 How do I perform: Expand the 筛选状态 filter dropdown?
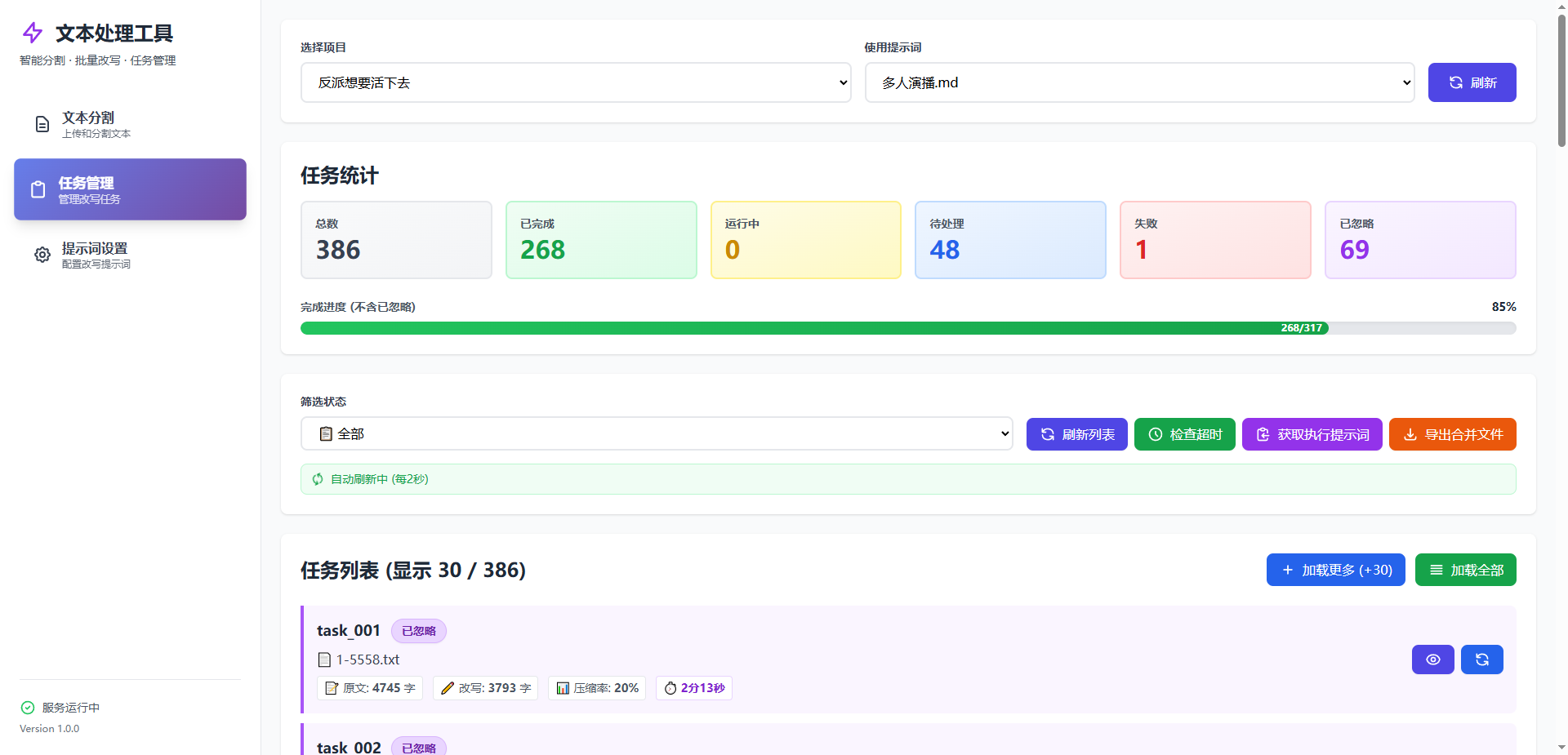click(657, 433)
